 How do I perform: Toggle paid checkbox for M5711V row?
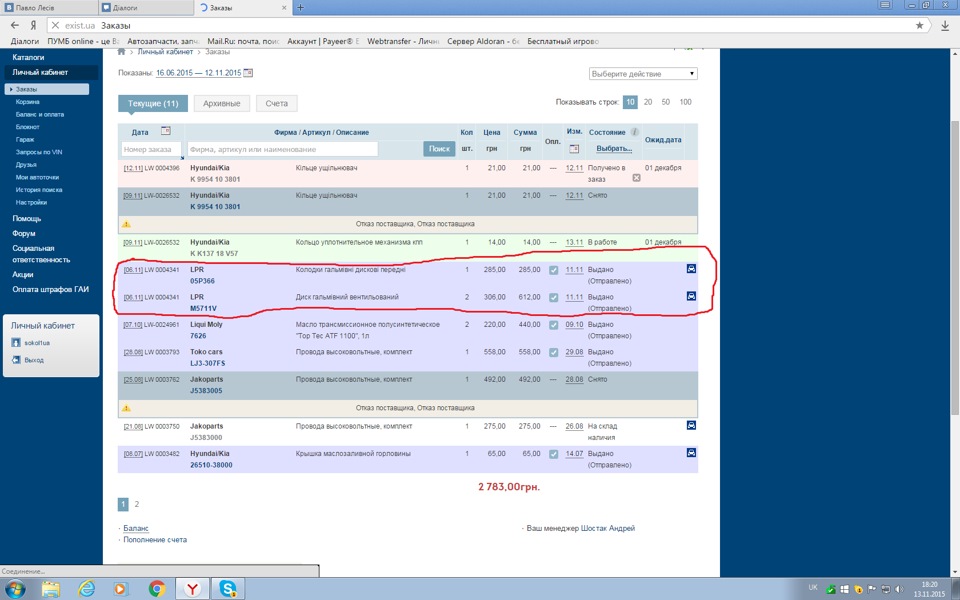553,298
